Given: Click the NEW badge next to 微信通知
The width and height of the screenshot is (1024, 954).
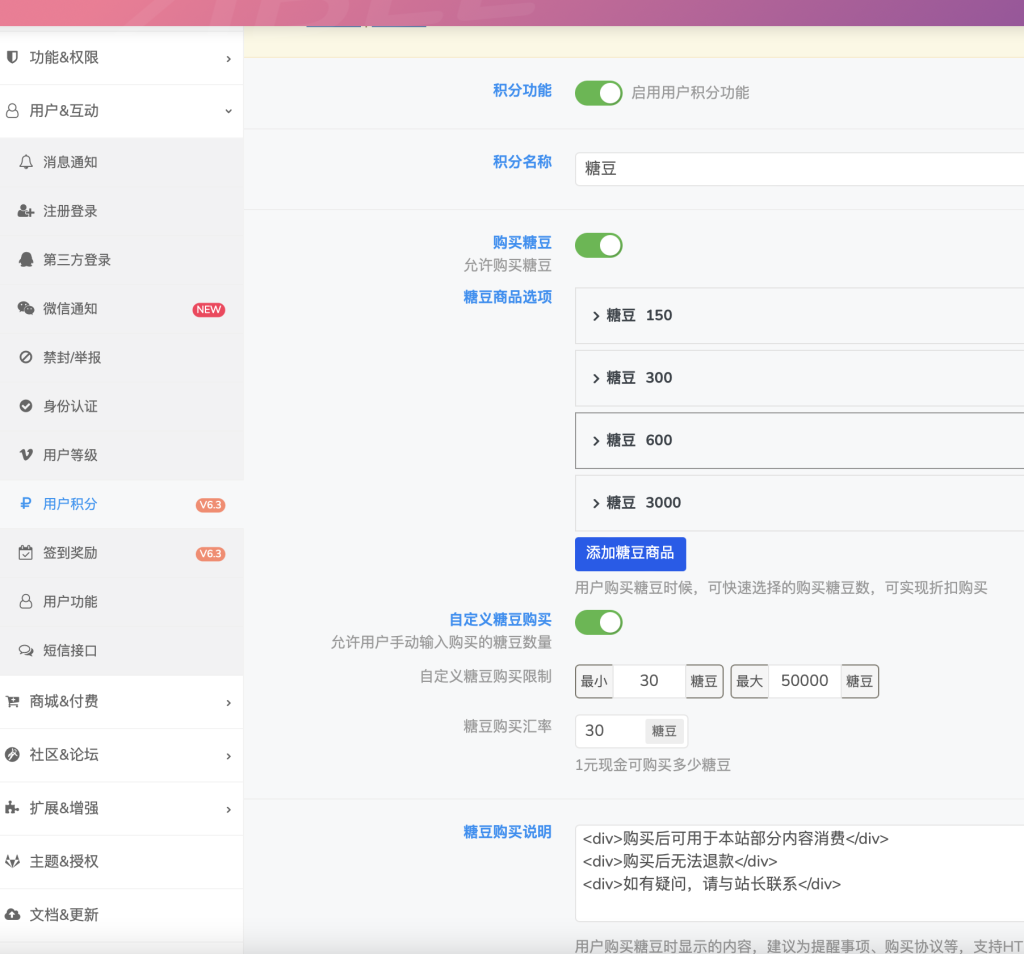Looking at the screenshot, I should [x=208, y=309].
